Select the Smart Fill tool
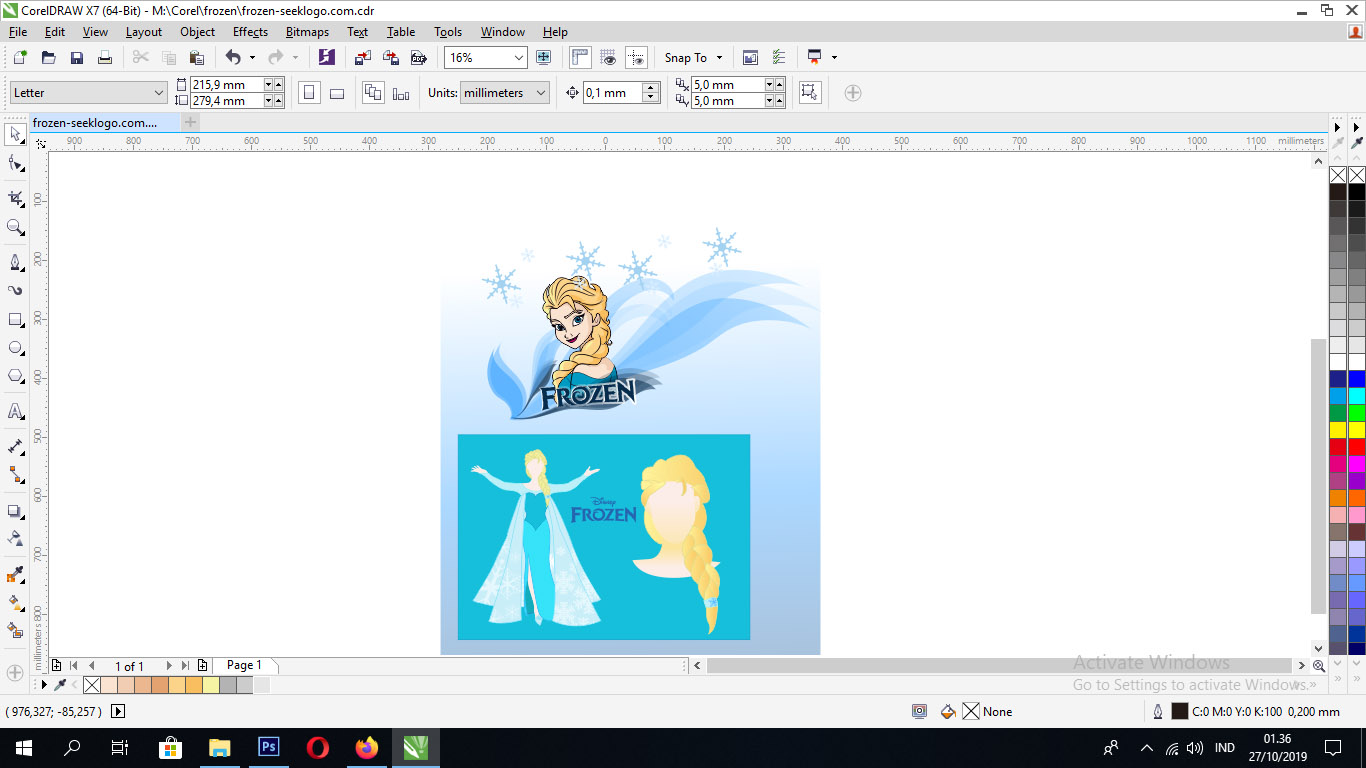The width and height of the screenshot is (1366, 768). point(15,631)
